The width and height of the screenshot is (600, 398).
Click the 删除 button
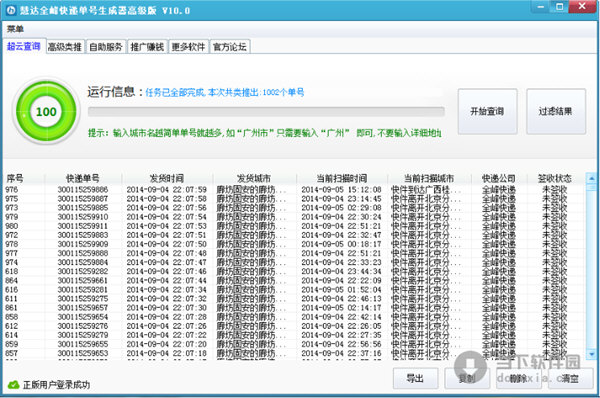point(518,378)
